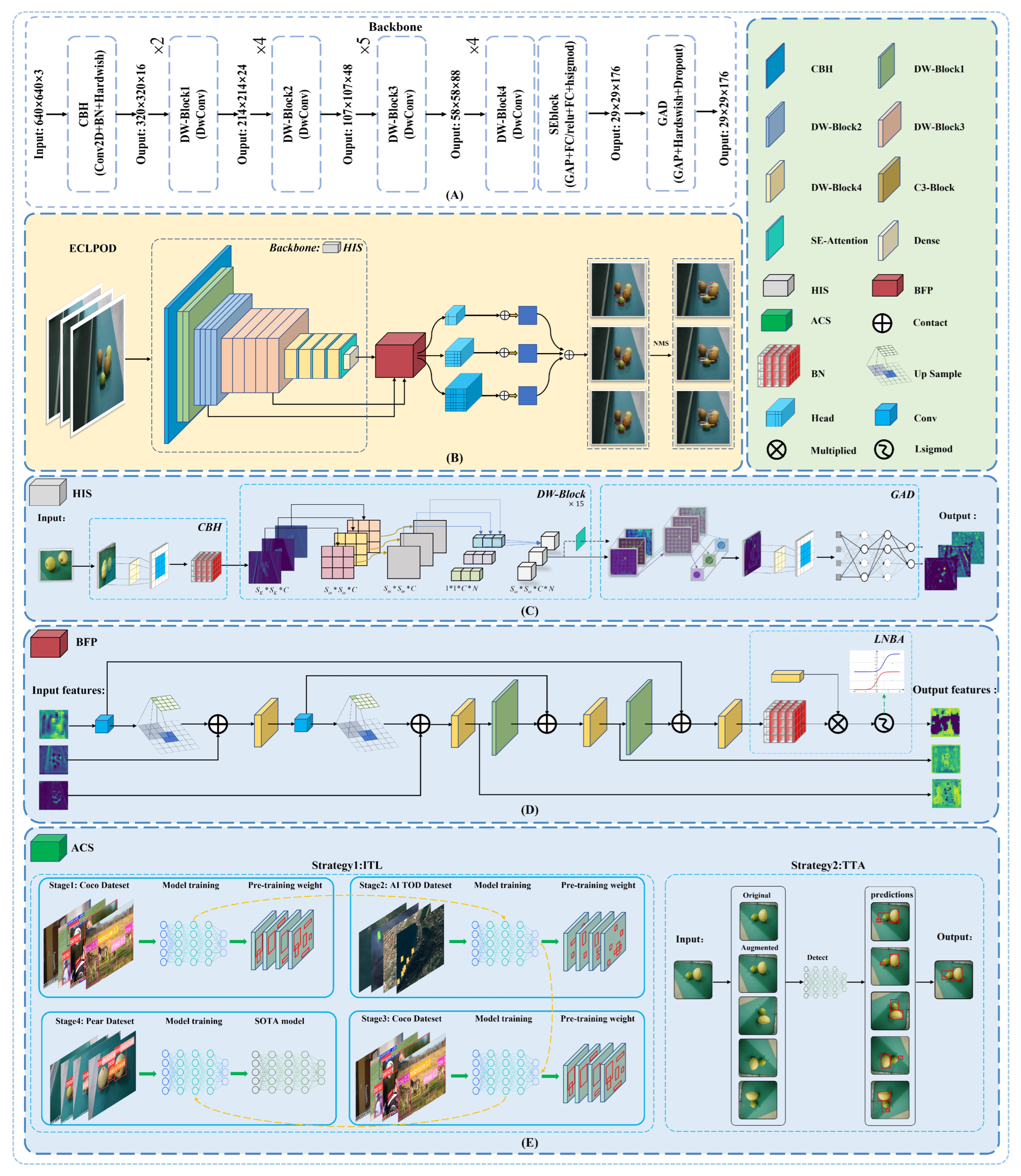
Task: Click the blue CBH legend icon
Action: tap(775, 66)
